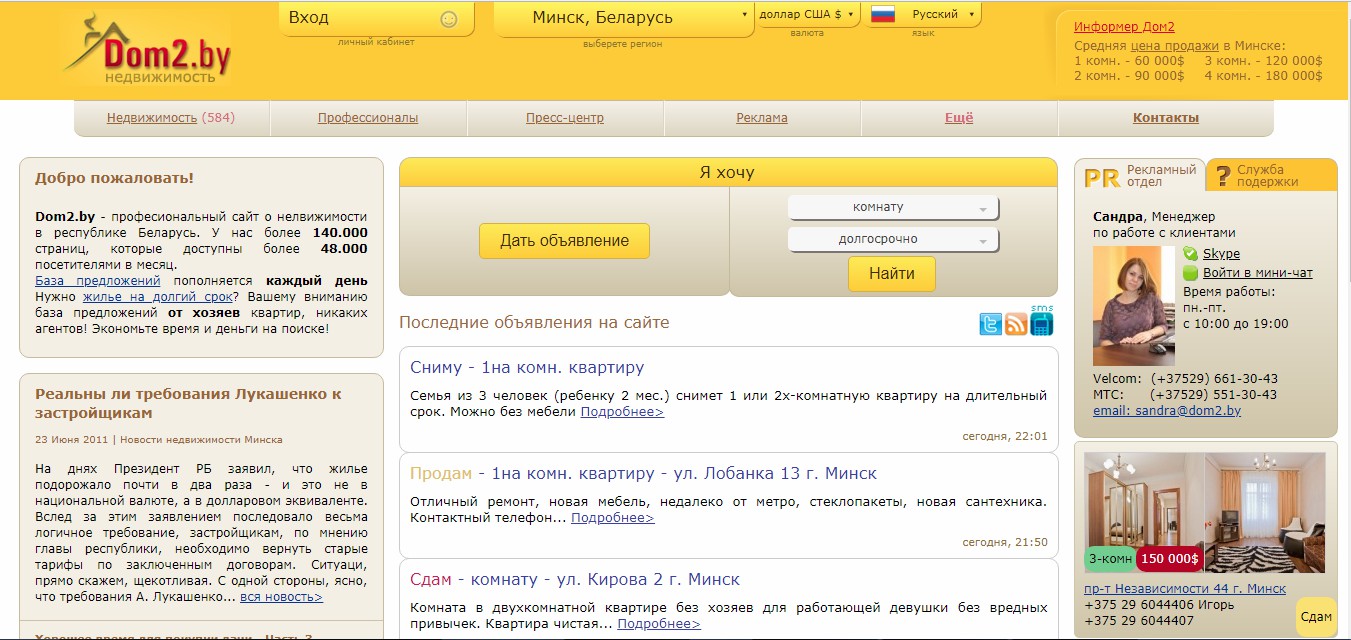This screenshot has width=1351, height=640.
Task: Open the Вход login field
Action: coord(376,18)
